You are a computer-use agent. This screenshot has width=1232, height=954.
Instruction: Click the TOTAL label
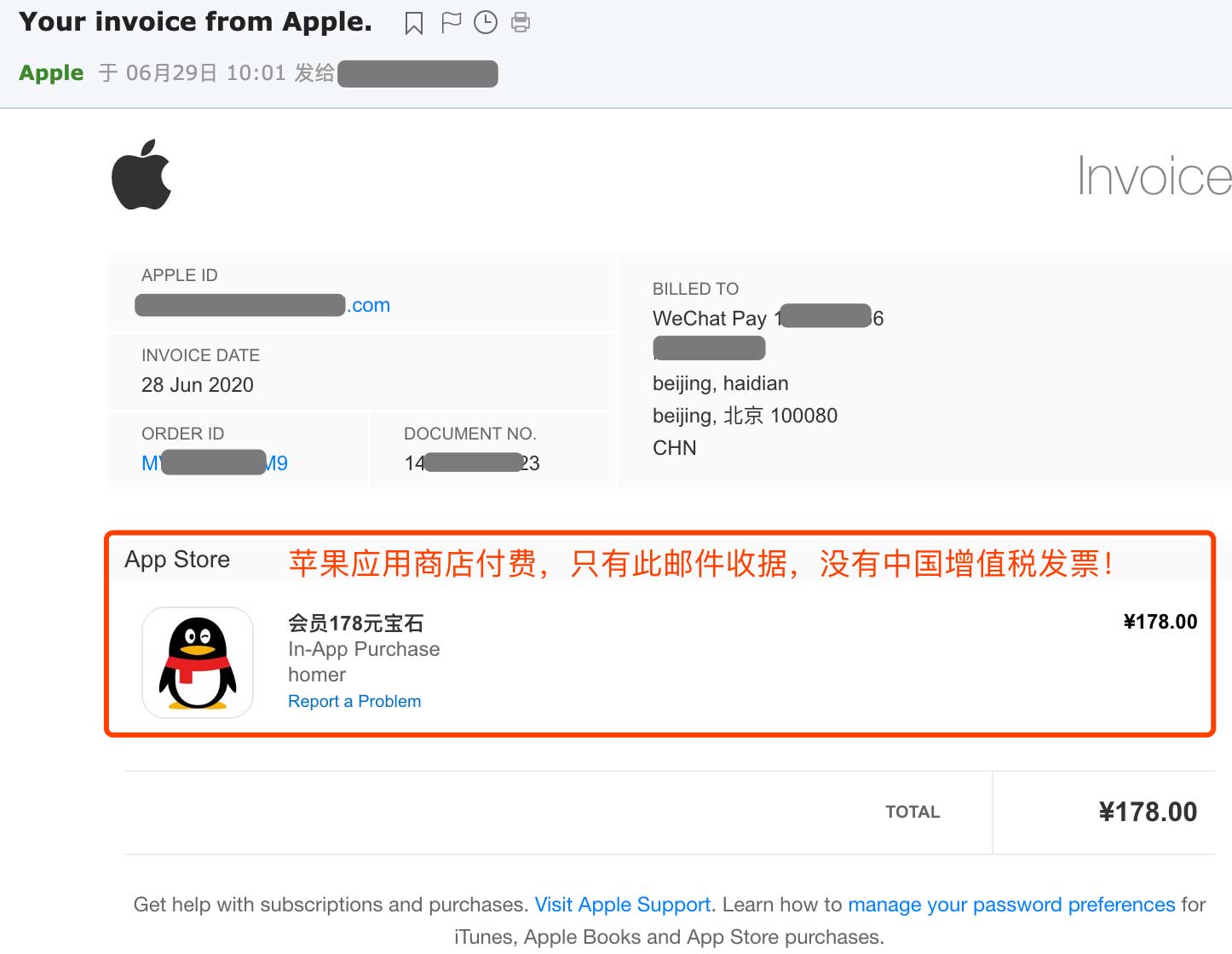click(912, 812)
